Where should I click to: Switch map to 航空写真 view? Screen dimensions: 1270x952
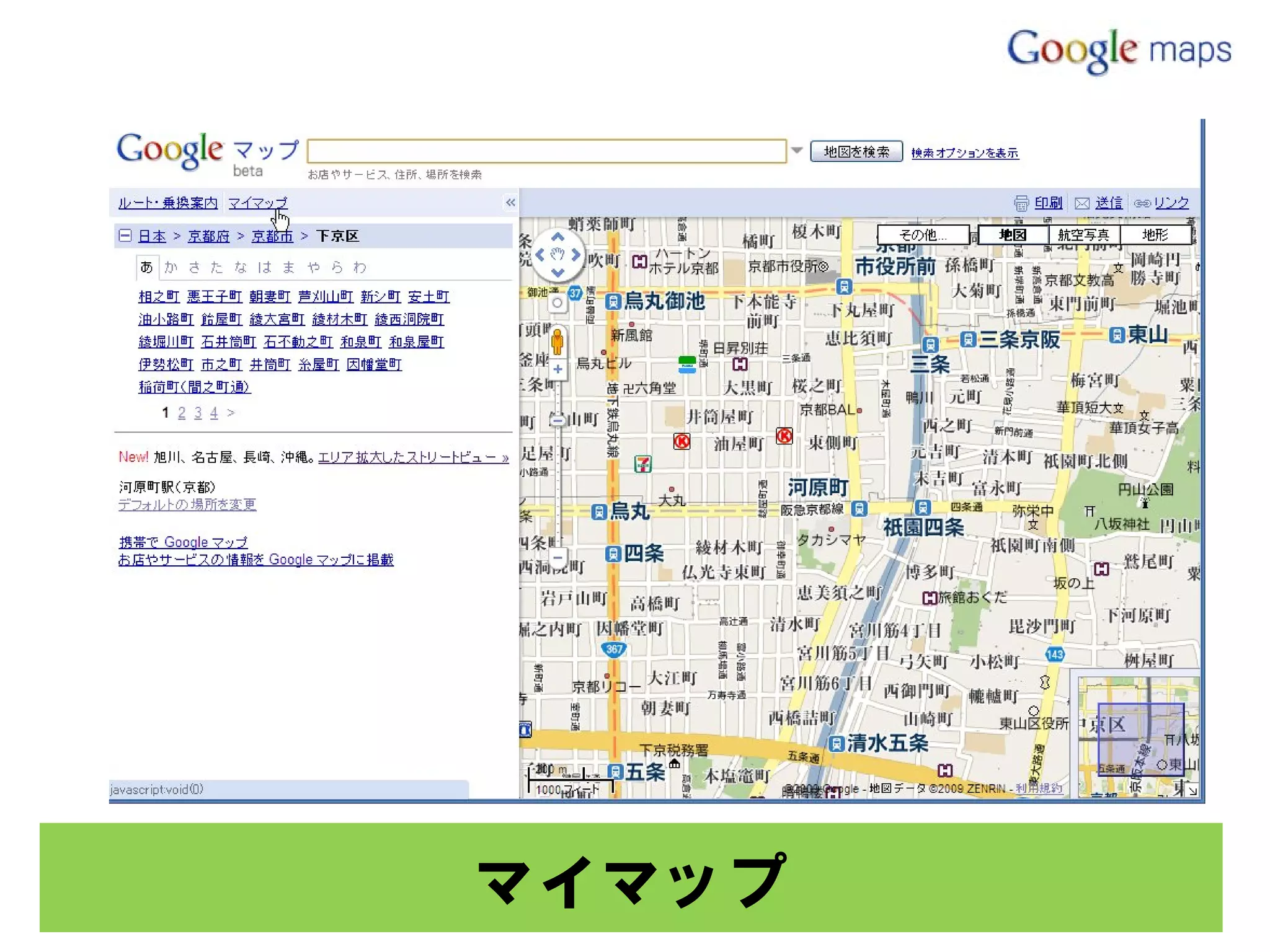pyautogui.click(x=1083, y=235)
